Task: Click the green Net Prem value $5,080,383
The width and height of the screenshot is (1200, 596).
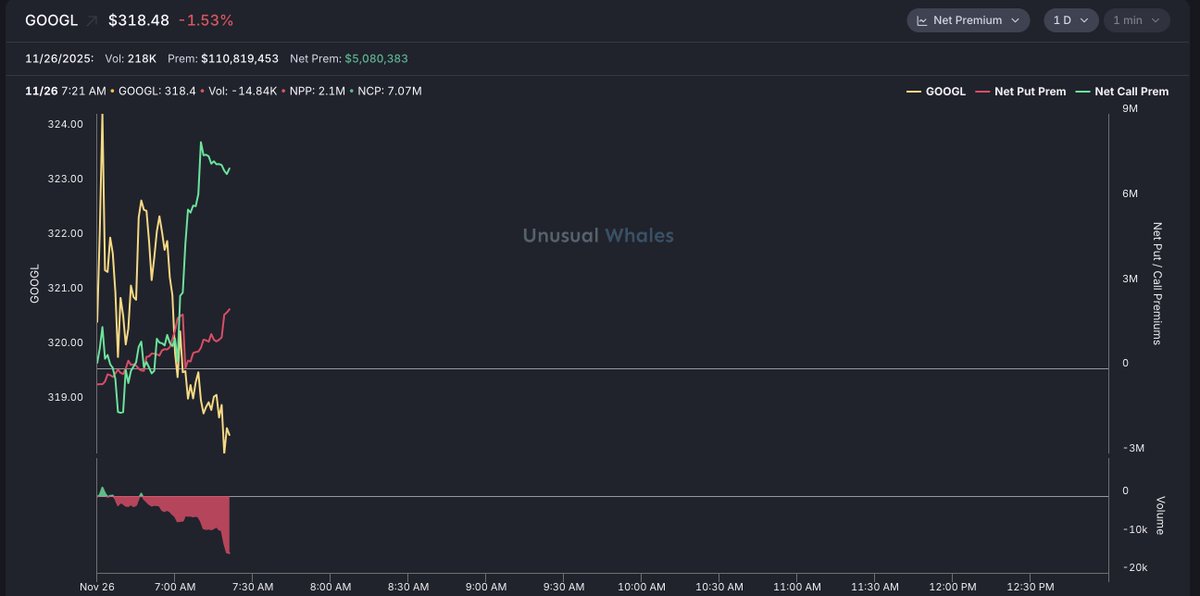Action: [x=376, y=59]
